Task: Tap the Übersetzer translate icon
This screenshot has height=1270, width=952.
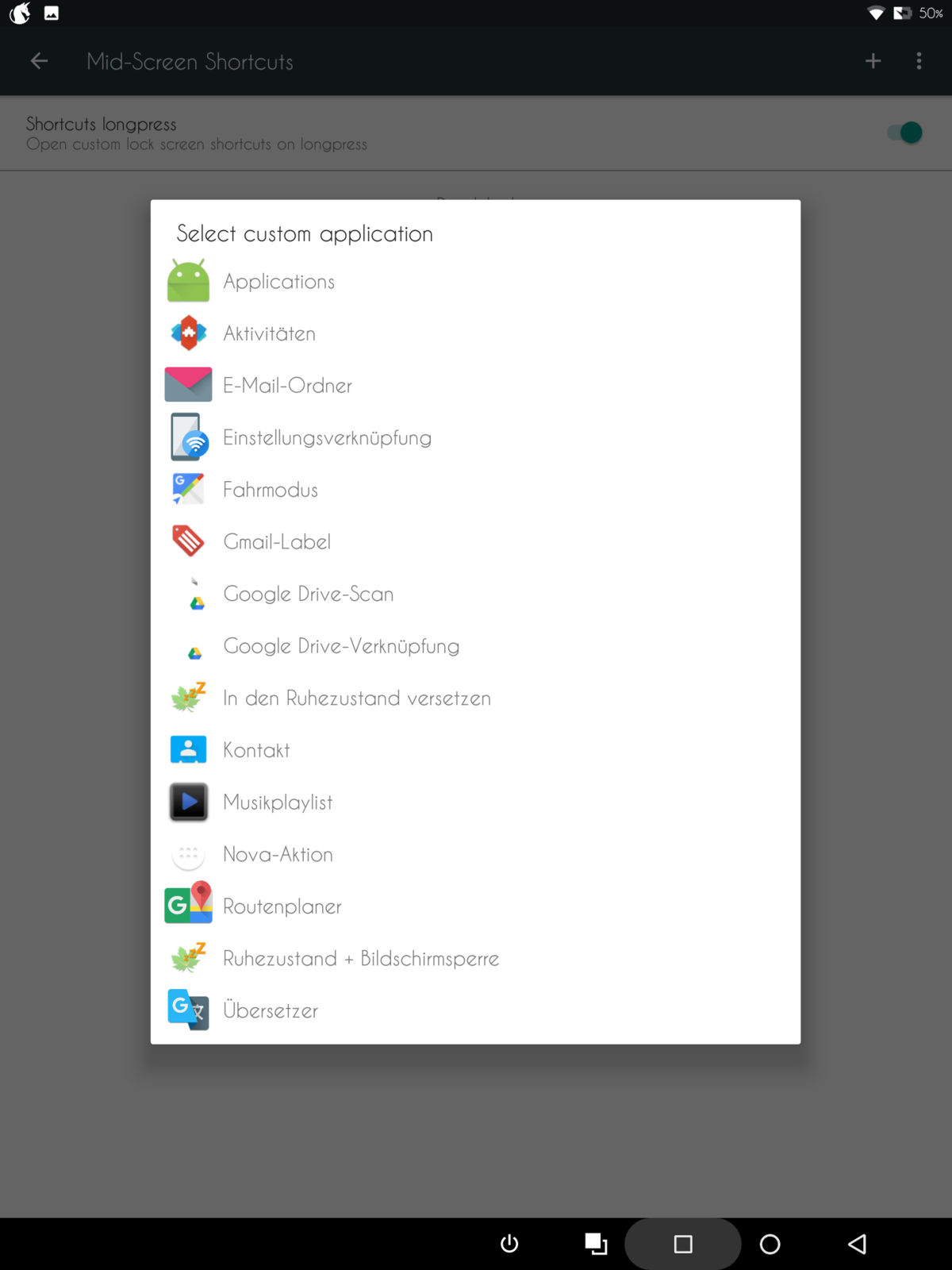Action: tap(188, 1010)
